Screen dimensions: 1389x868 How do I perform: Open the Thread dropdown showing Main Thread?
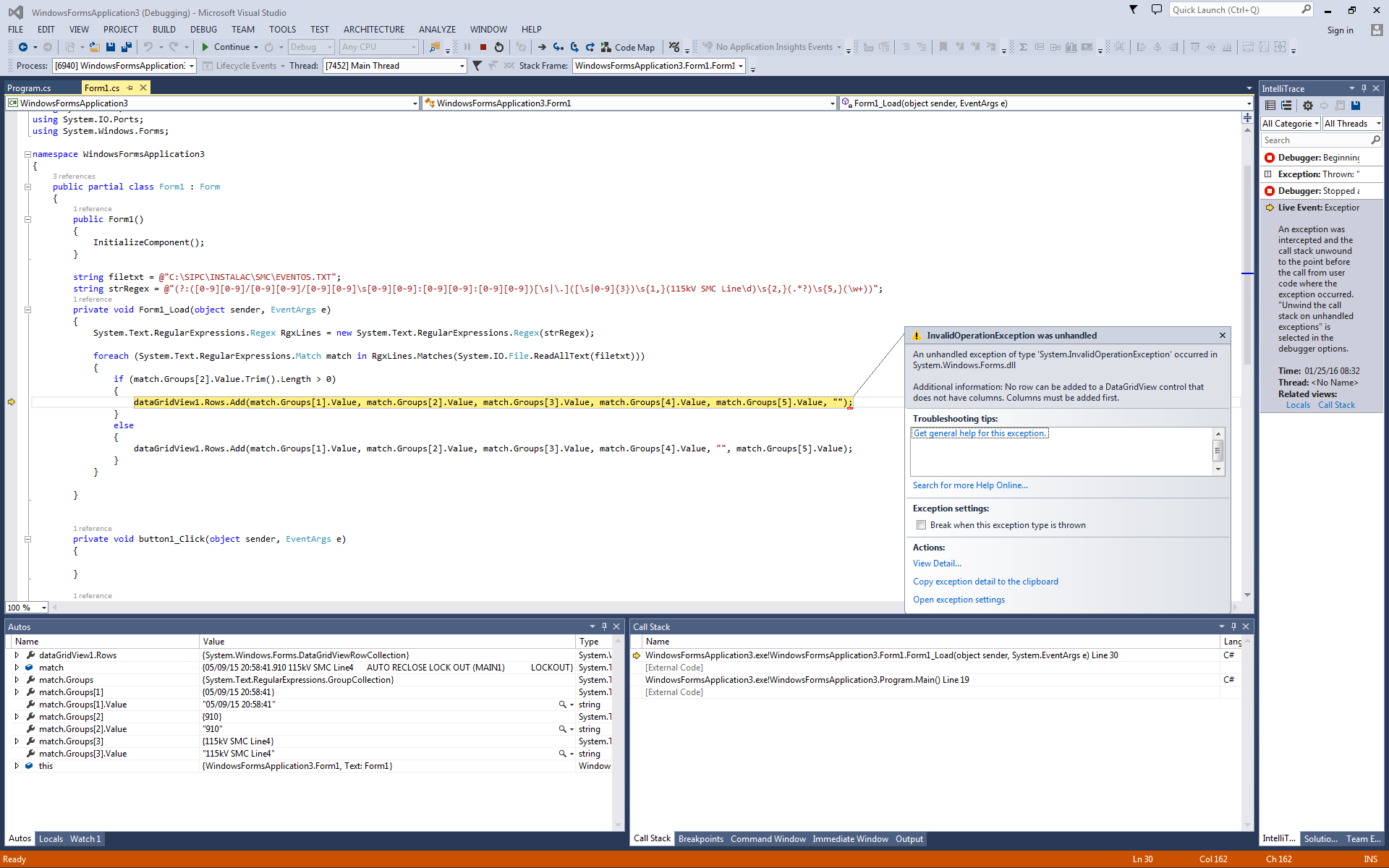click(x=462, y=66)
